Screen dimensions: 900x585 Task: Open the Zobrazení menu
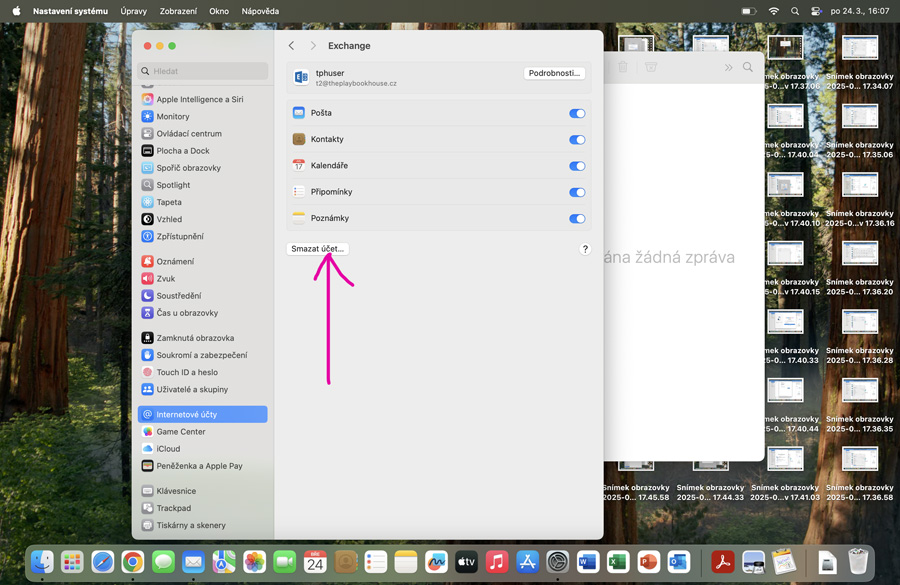(178, 11)
